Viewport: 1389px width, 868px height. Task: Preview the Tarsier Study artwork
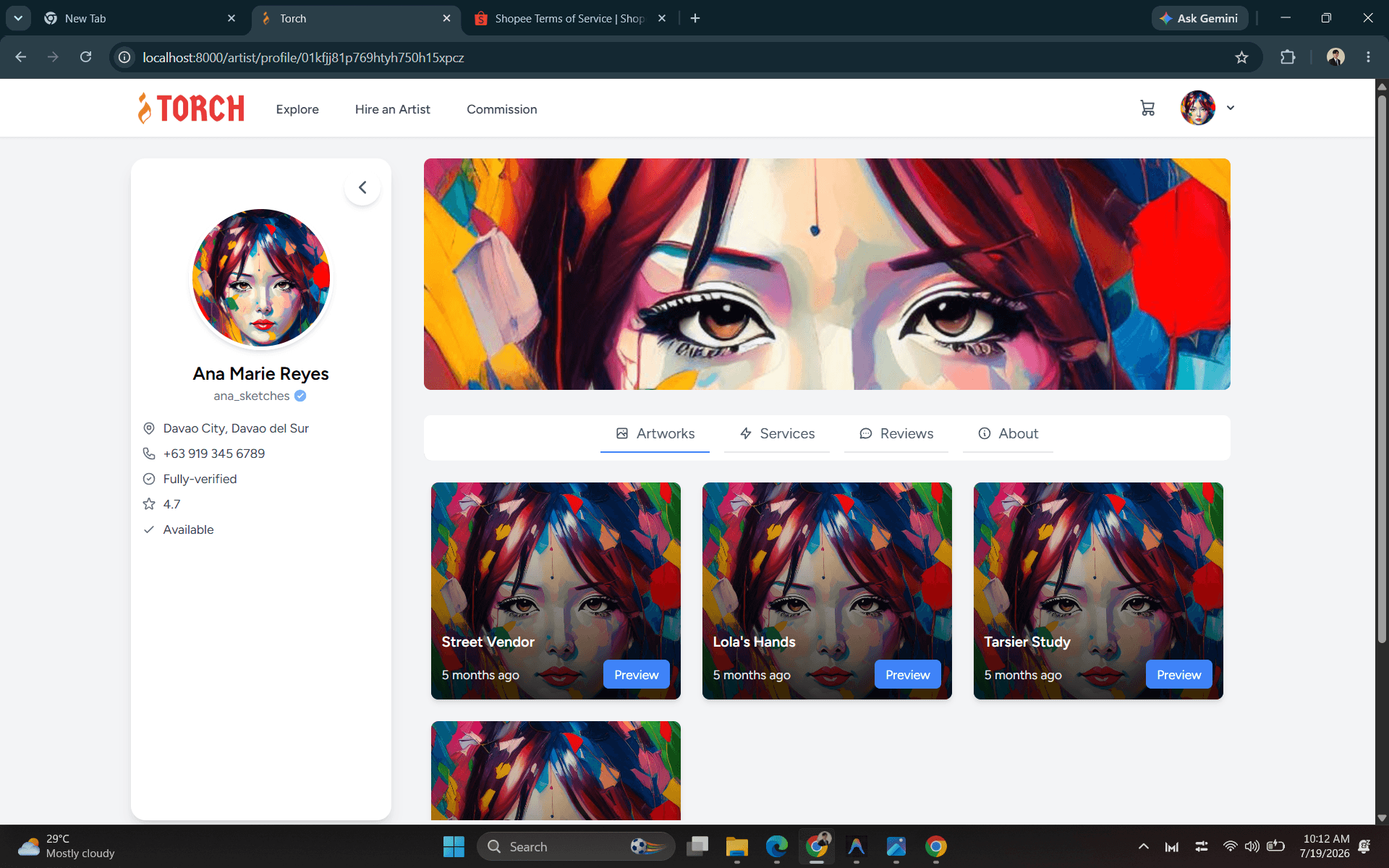tap(1179, 674)
